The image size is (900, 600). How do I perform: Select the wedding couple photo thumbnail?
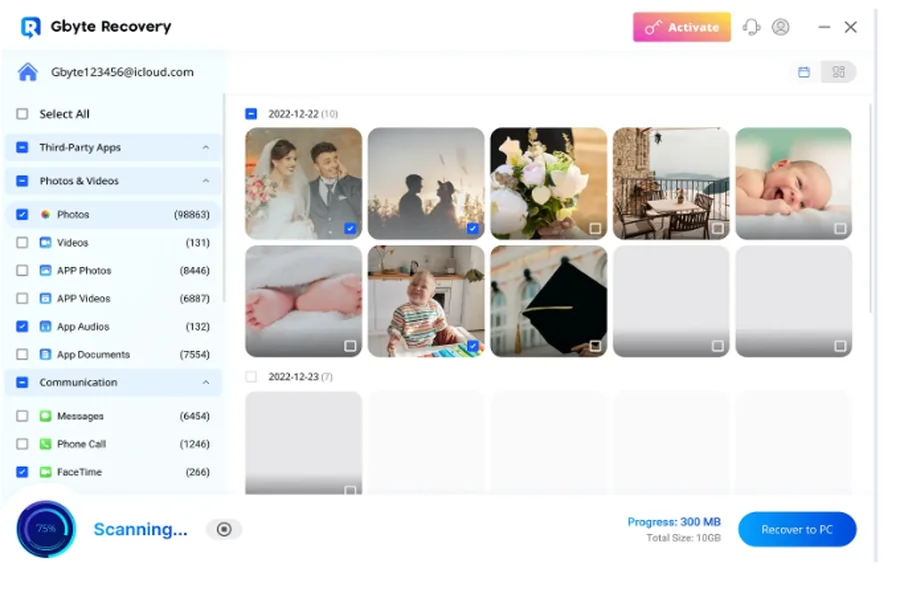pyautogui.click(x=303, y=182)
